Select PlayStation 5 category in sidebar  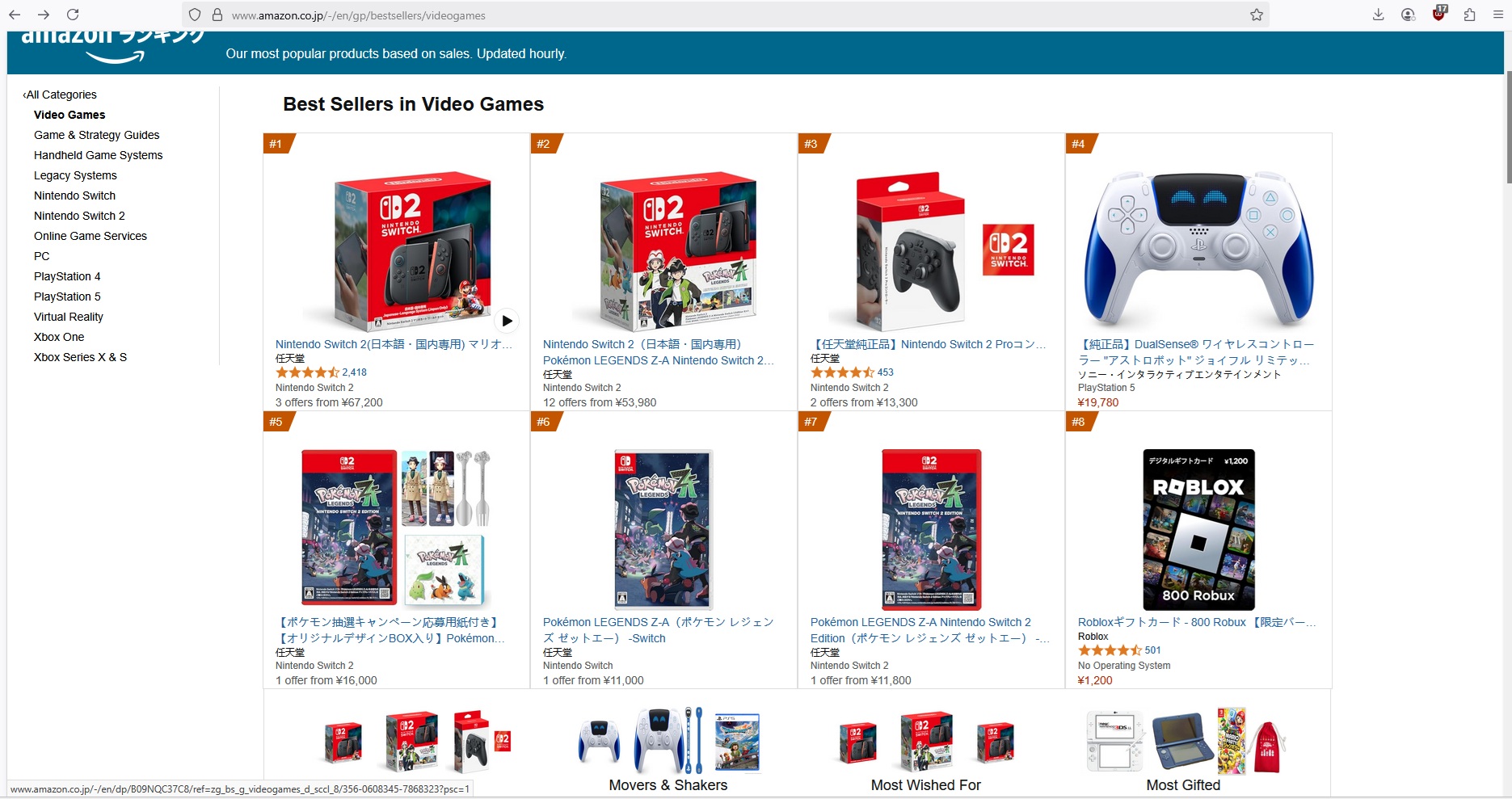coord(67,296)
